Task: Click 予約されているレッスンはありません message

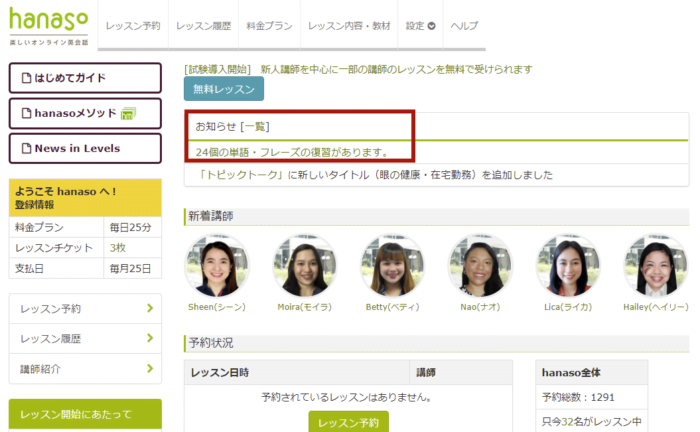Action: 346,397
